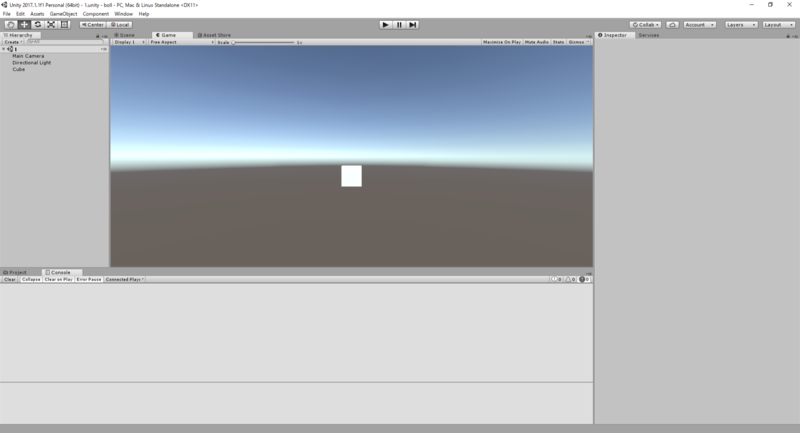Open the Assets menu
The width and height of the screenshot is (800, 433).
[37, 14]
